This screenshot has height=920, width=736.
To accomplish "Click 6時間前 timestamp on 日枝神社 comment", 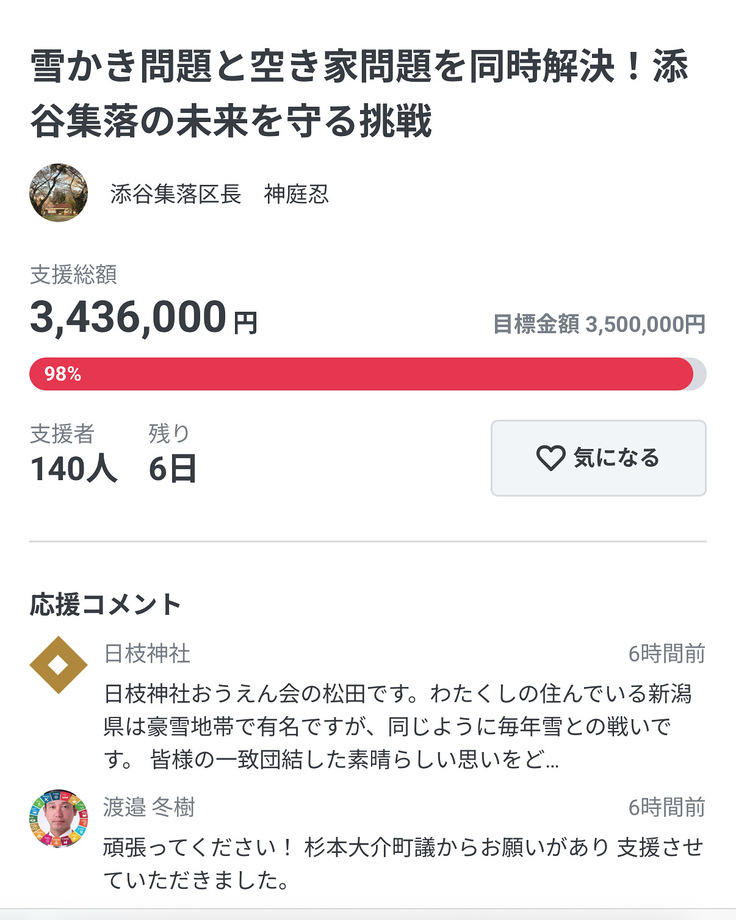I will [x=666, y=654].
